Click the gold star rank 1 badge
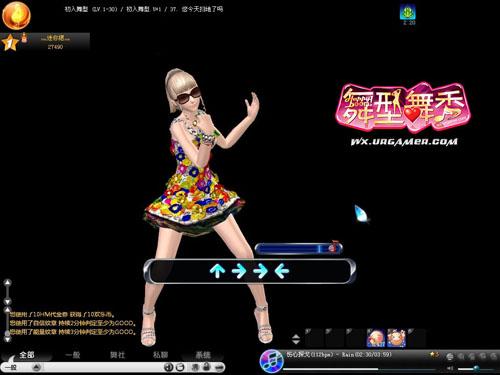500x375 pixels. [10, 43]
